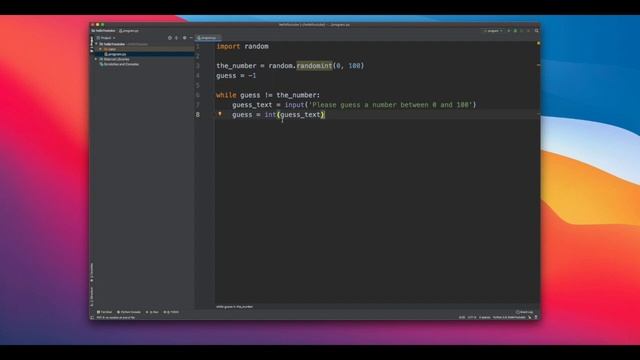Click the UTF-8 encoding in status bar
This screenshot has height=360, width=640.
click(472, 318)
